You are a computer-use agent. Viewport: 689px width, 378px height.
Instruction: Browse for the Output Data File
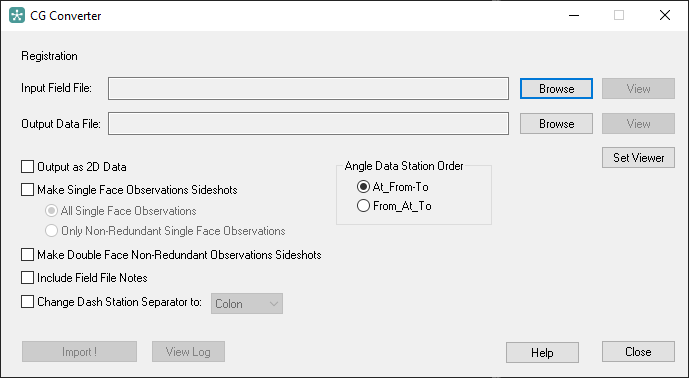pyautogui.click(x=556, y=124)
